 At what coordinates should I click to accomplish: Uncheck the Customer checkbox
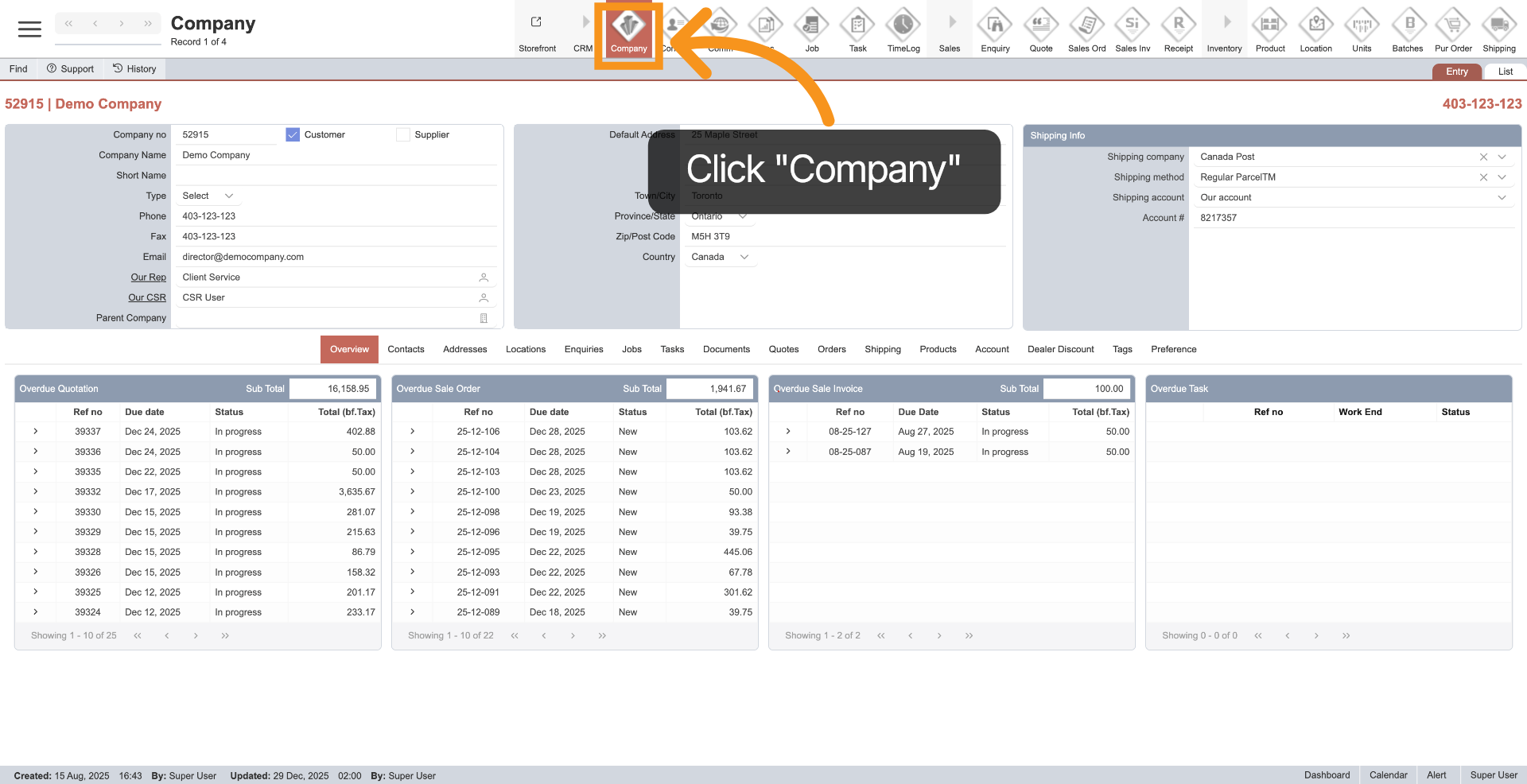pyautogui.click(x=293, y=135)
